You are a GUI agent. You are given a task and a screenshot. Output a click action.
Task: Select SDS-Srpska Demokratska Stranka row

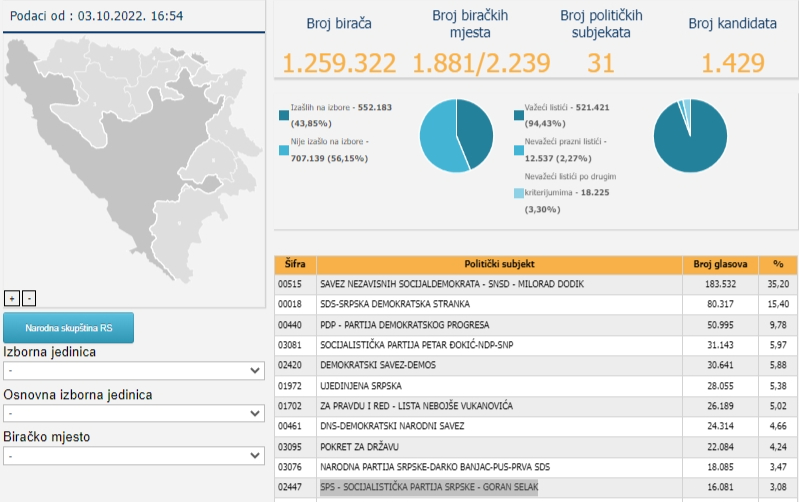(536, 304)
